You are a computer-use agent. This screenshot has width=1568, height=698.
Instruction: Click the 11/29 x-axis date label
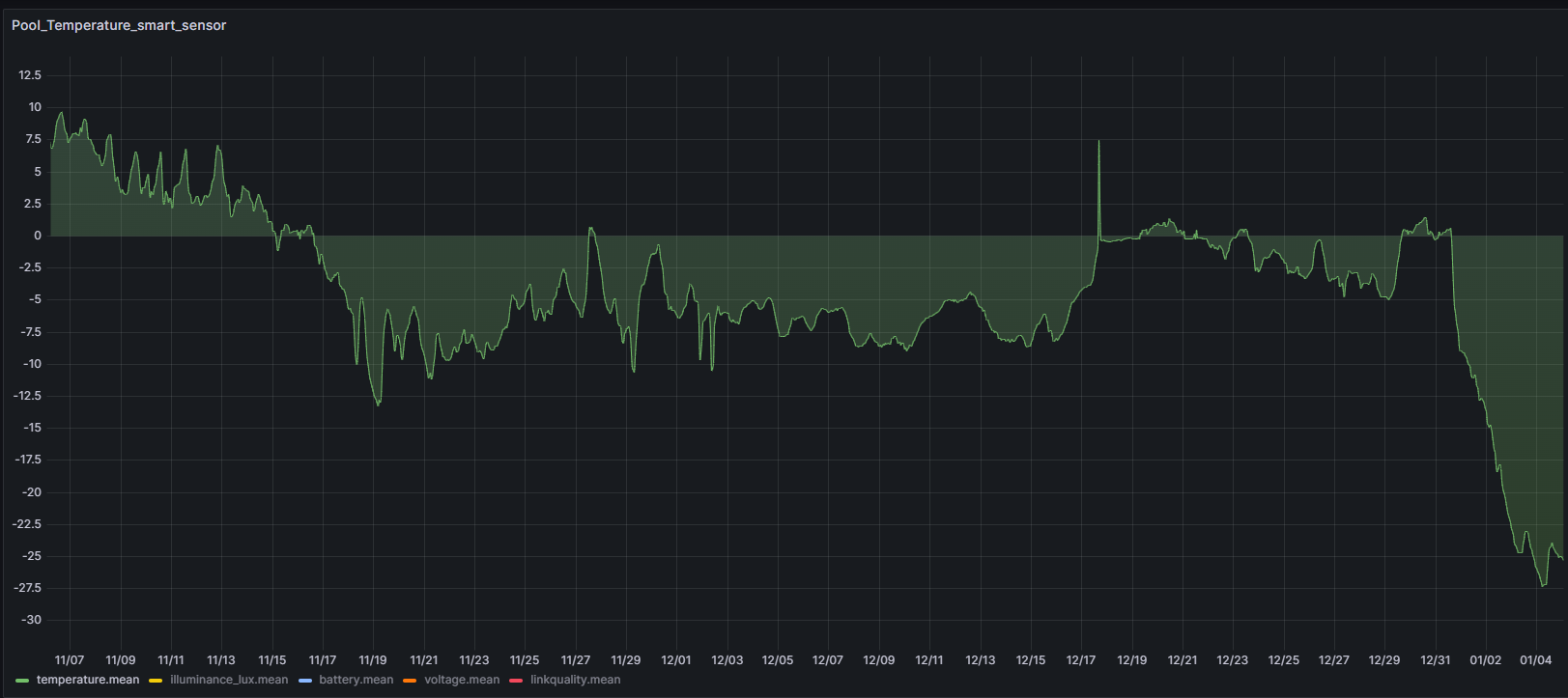tap(626, 660)
